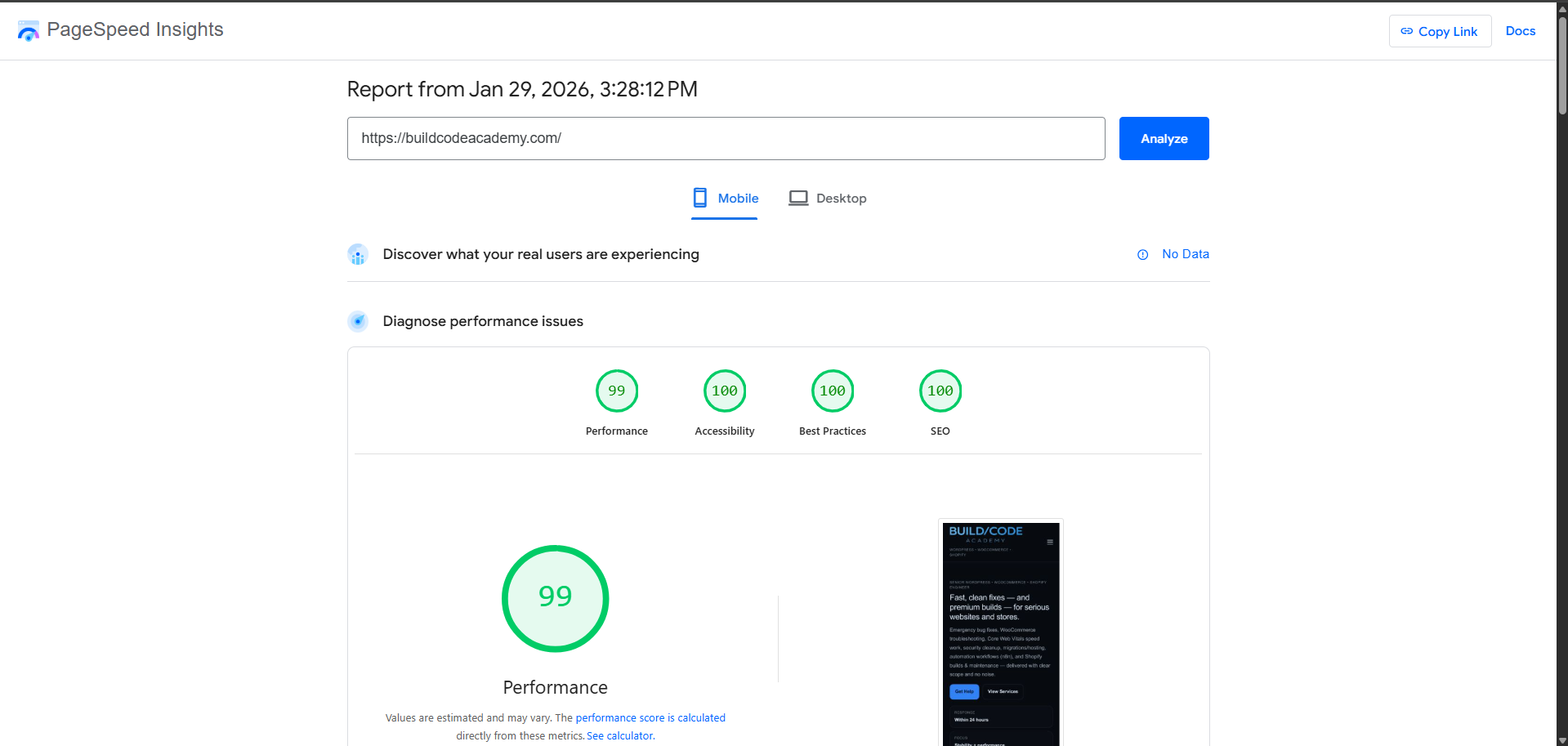Viewport: 1568px width, 746px height.
Task: Click the 100 SEO score gauge
Action: pos(940,391)
